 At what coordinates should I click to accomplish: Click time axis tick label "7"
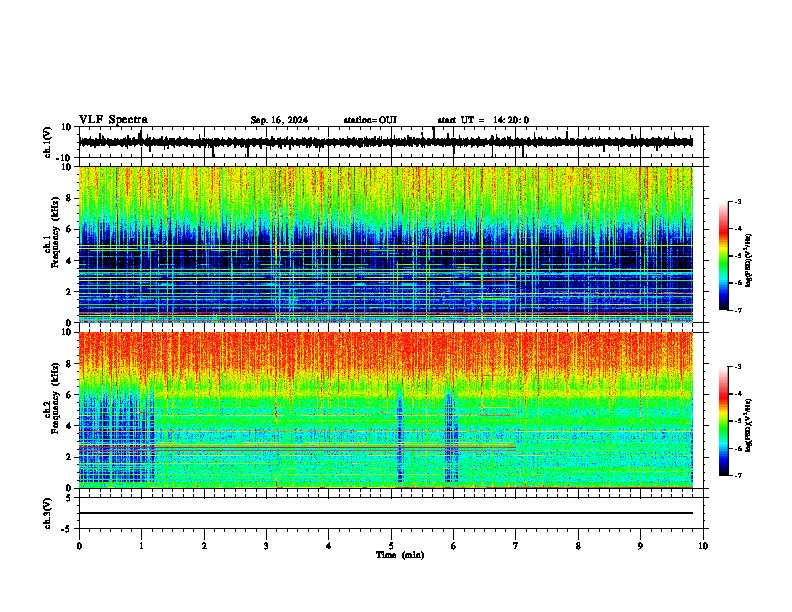click(516, 546)
